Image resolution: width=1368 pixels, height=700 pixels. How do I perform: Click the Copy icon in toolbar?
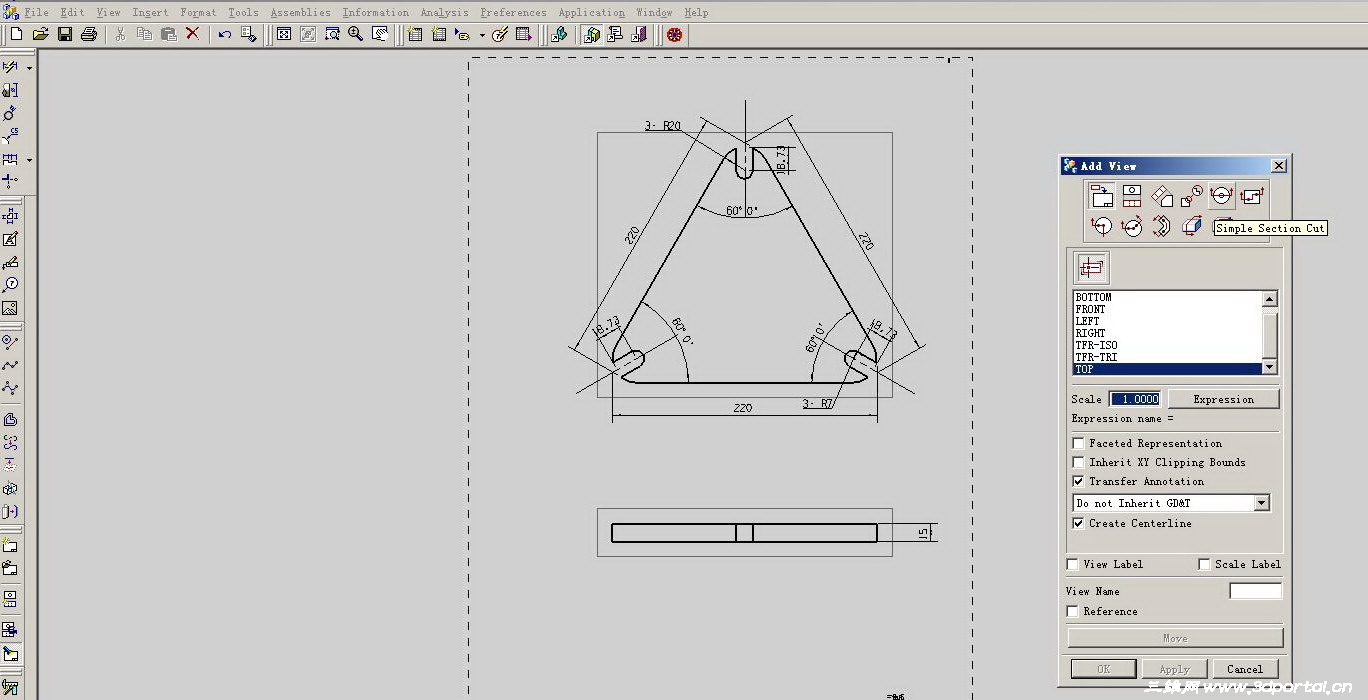[x=144, y=34]
